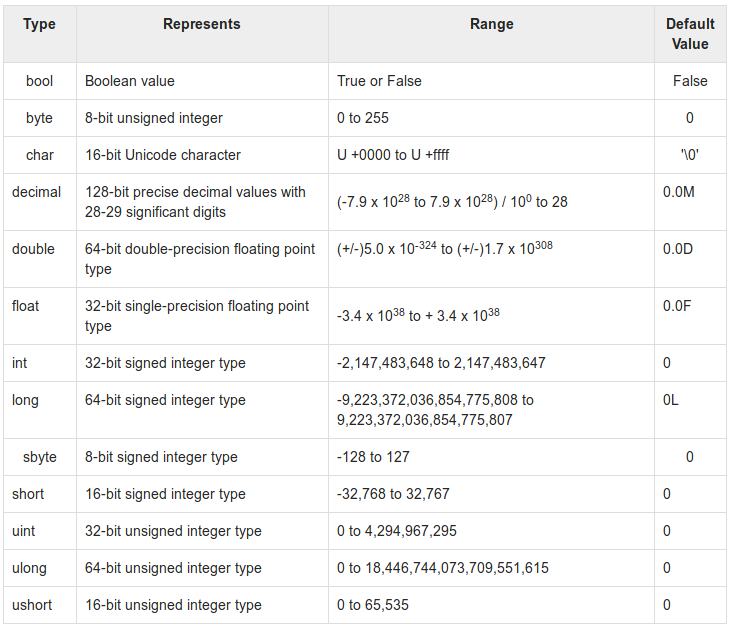Click the Range column header
This screenshot has width=733, height=632.
tap(491, 24)
